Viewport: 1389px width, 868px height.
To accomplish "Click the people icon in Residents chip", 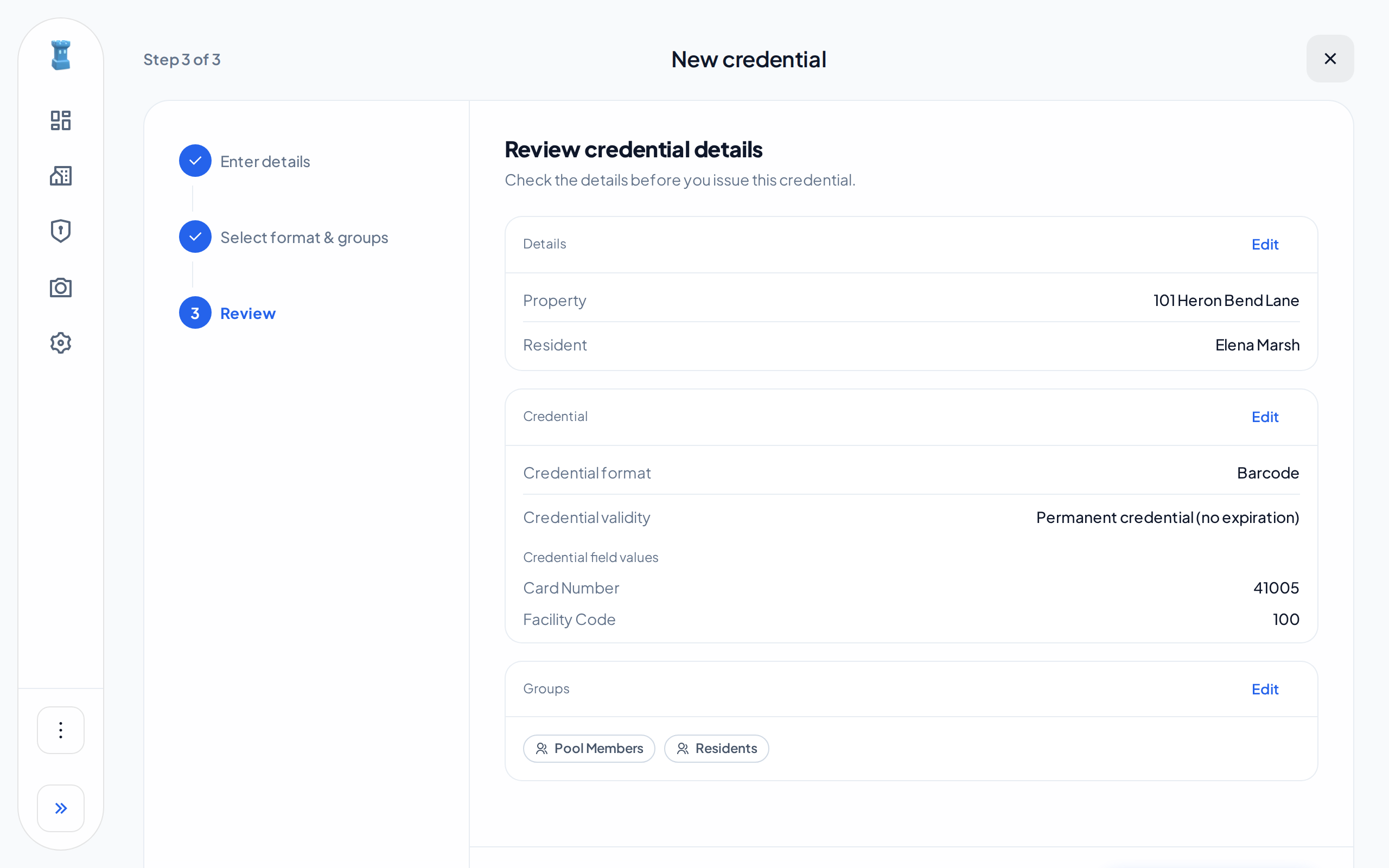I will (x=683, y=749).
